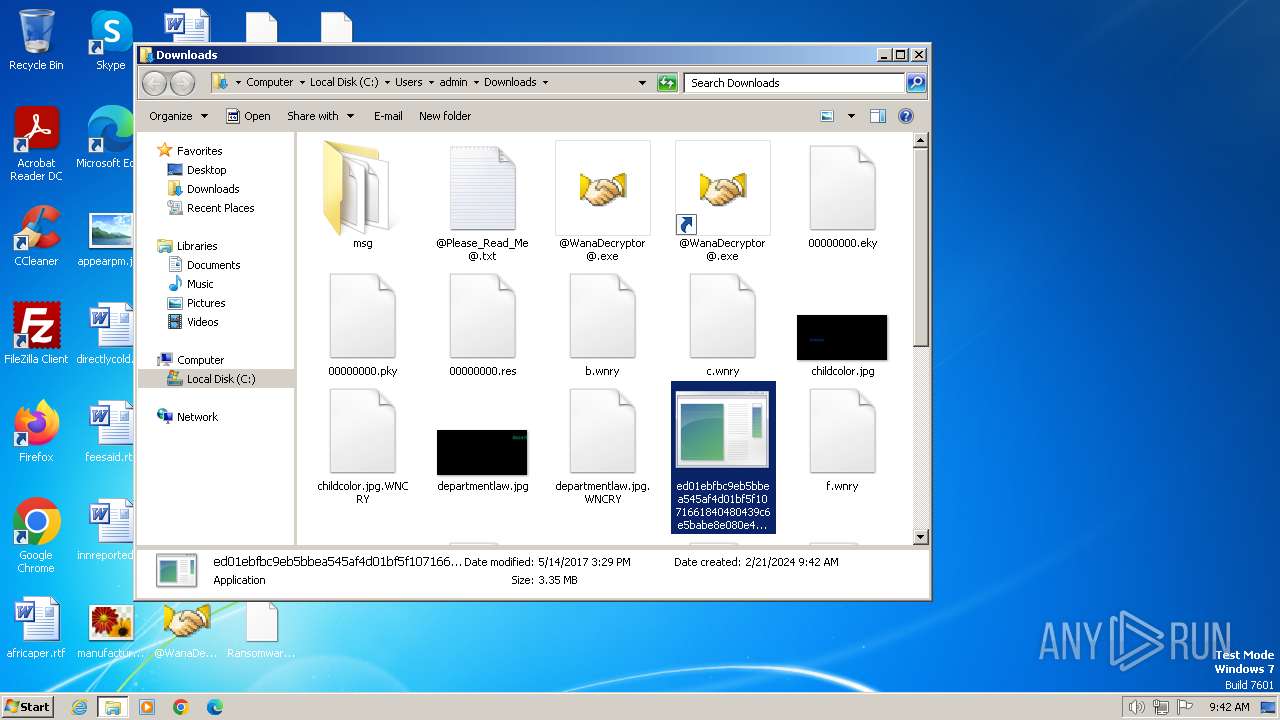Select the @Please_Read_Me@.txt file icon
Image resolution: width=1280 pixels, height=720 pixels.
[x=482, y=190]
